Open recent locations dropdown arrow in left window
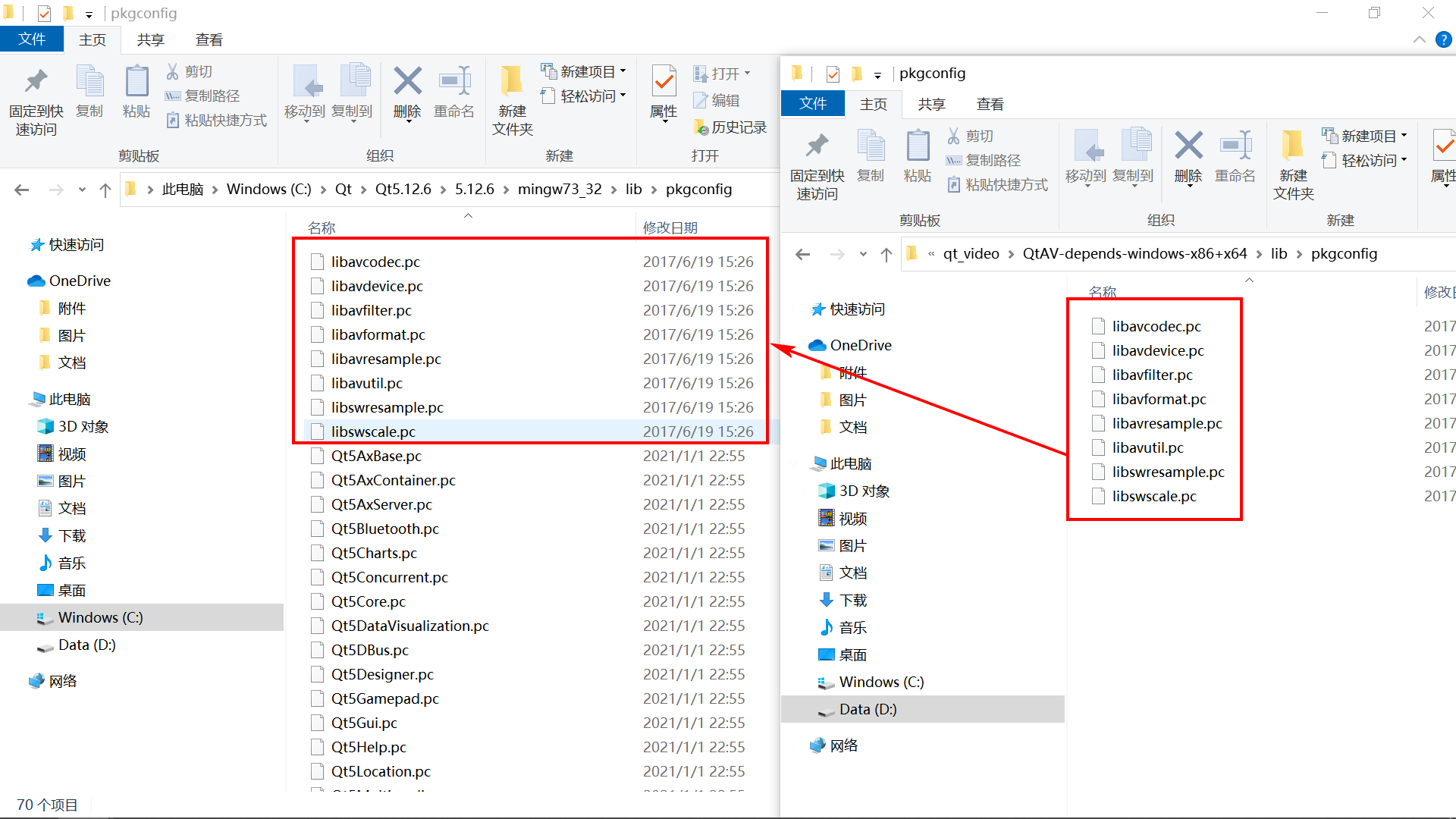1456x819 pixels. tap(82, 190)
